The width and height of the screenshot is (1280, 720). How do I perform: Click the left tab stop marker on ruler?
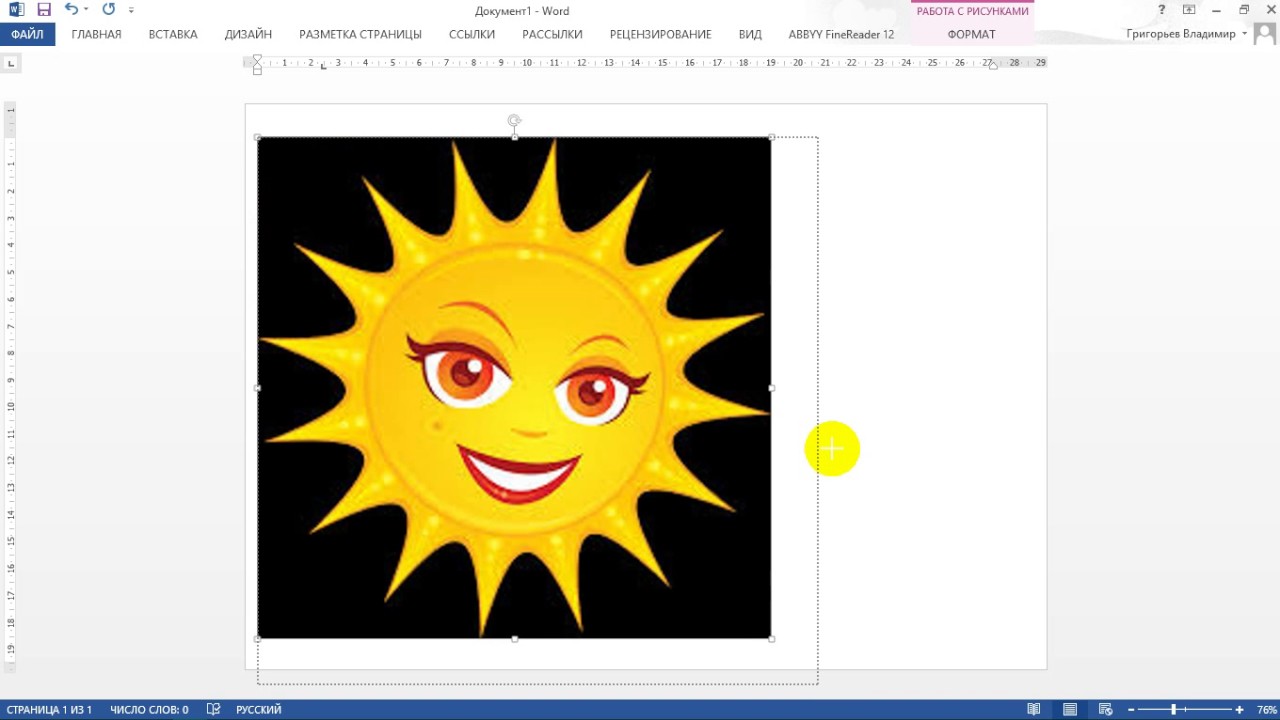point(323,66)
